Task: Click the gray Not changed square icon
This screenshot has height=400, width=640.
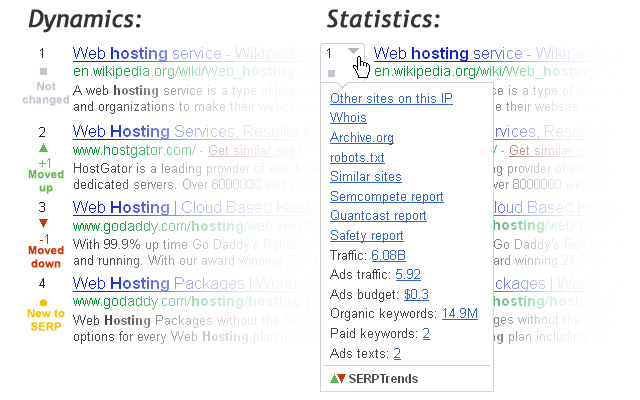Action: pos(42,72)
